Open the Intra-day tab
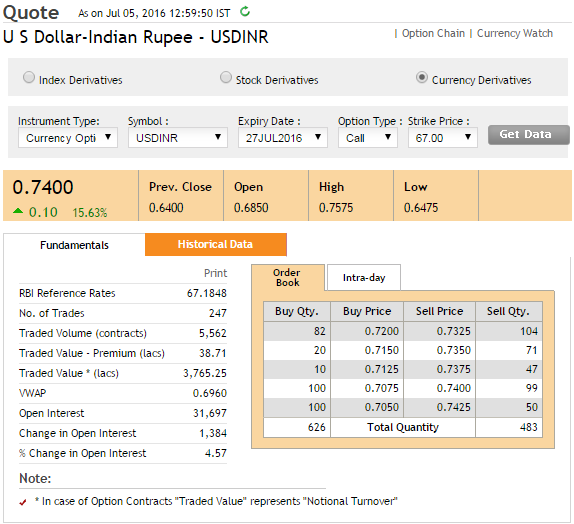The width and height of the screenshot is (574, 524). pyautogui.click(x=364, y=278)
